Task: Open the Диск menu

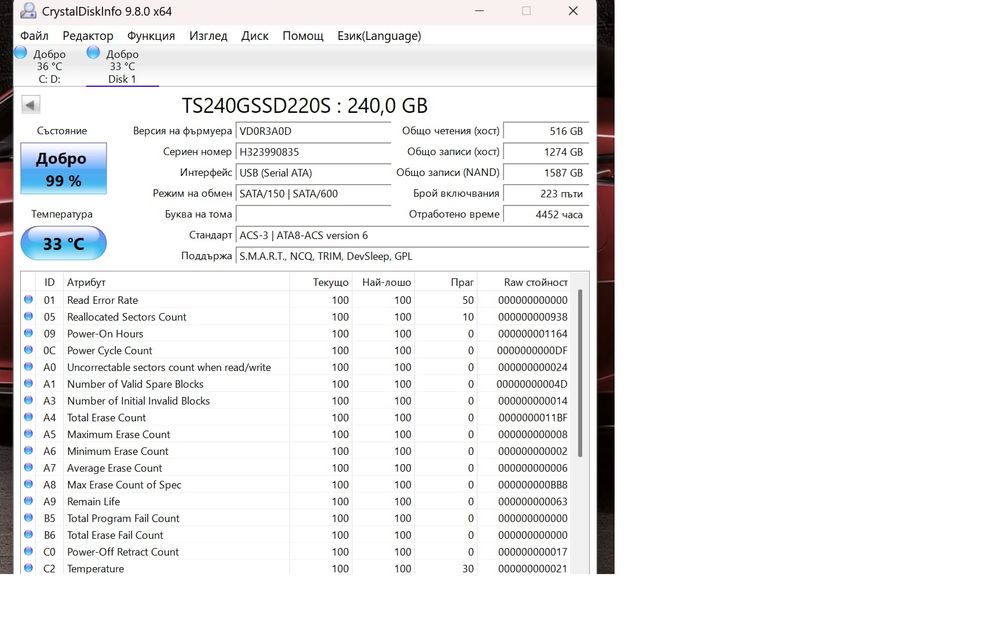Action: pos(254,36)
